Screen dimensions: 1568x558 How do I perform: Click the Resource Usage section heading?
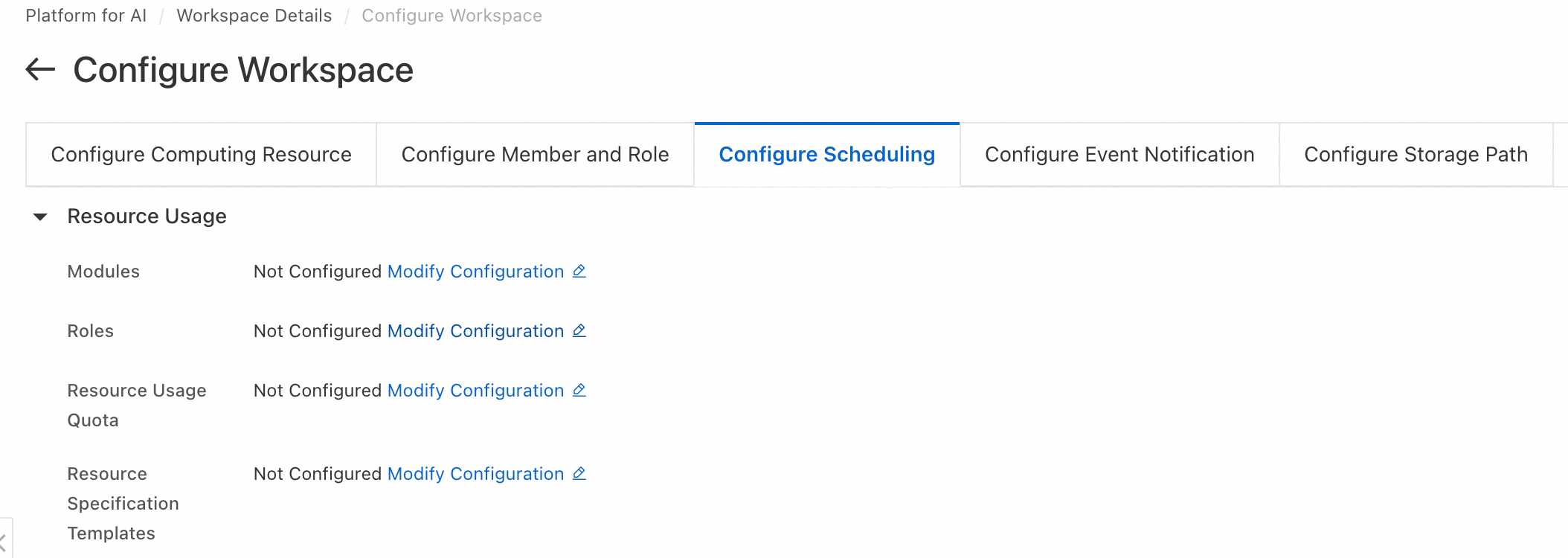pyautogui.click(x=147, y=217)
